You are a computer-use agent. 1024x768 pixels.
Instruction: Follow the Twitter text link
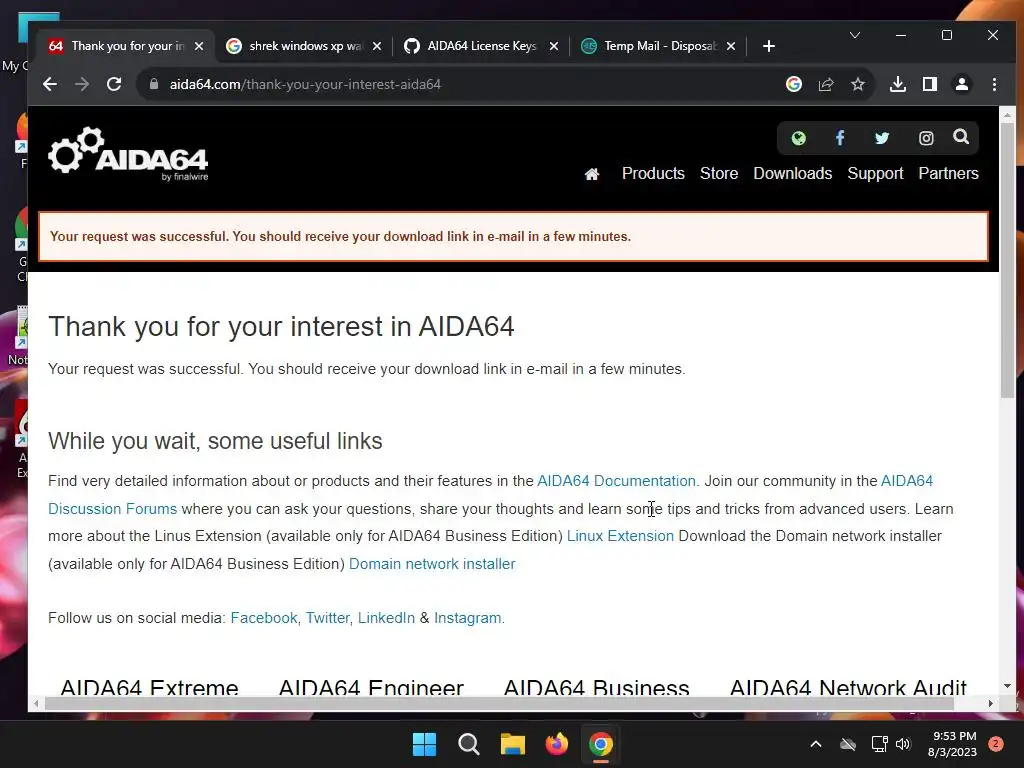pos(328,618)
